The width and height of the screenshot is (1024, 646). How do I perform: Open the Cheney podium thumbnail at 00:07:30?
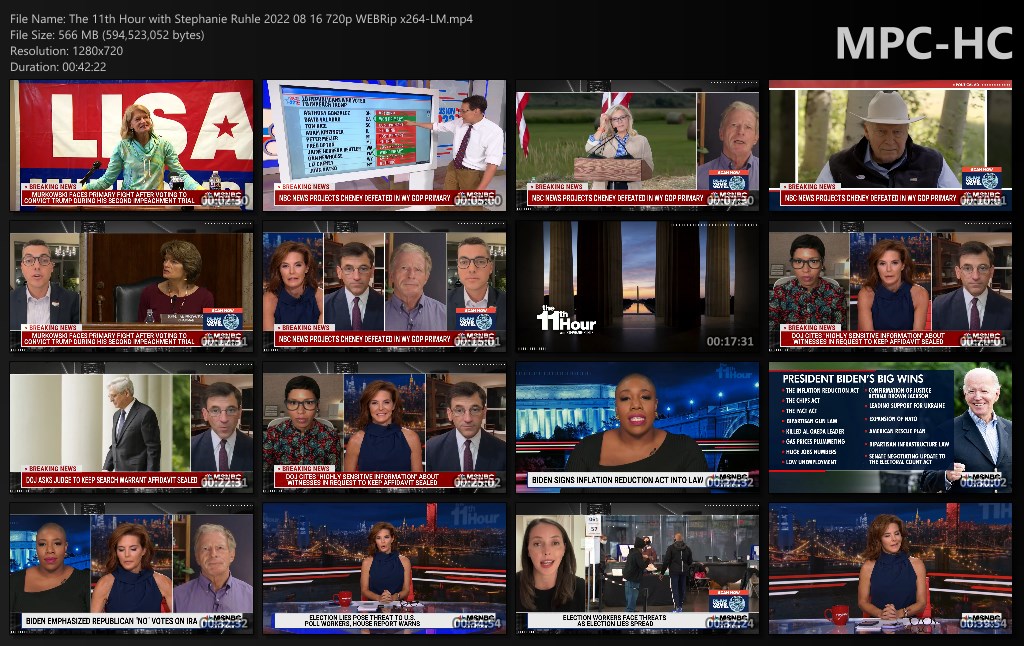point(637,145)
